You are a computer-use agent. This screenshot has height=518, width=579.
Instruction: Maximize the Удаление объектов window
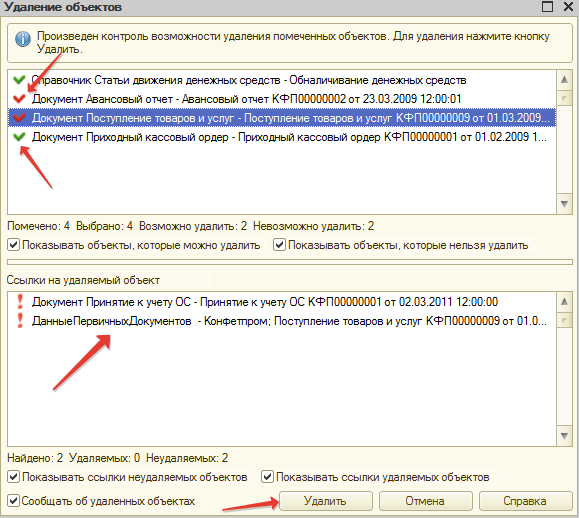click(x=547, y=6)
